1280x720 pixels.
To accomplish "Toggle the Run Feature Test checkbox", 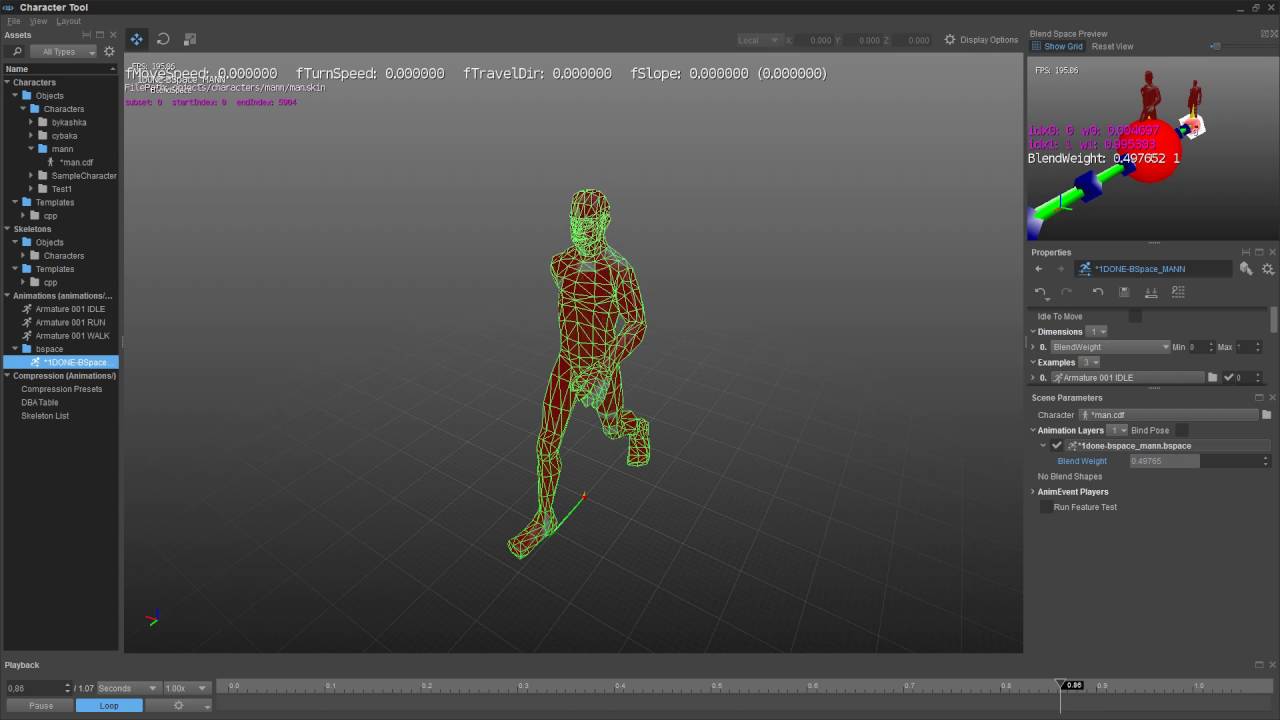I will click(1045, 507).
